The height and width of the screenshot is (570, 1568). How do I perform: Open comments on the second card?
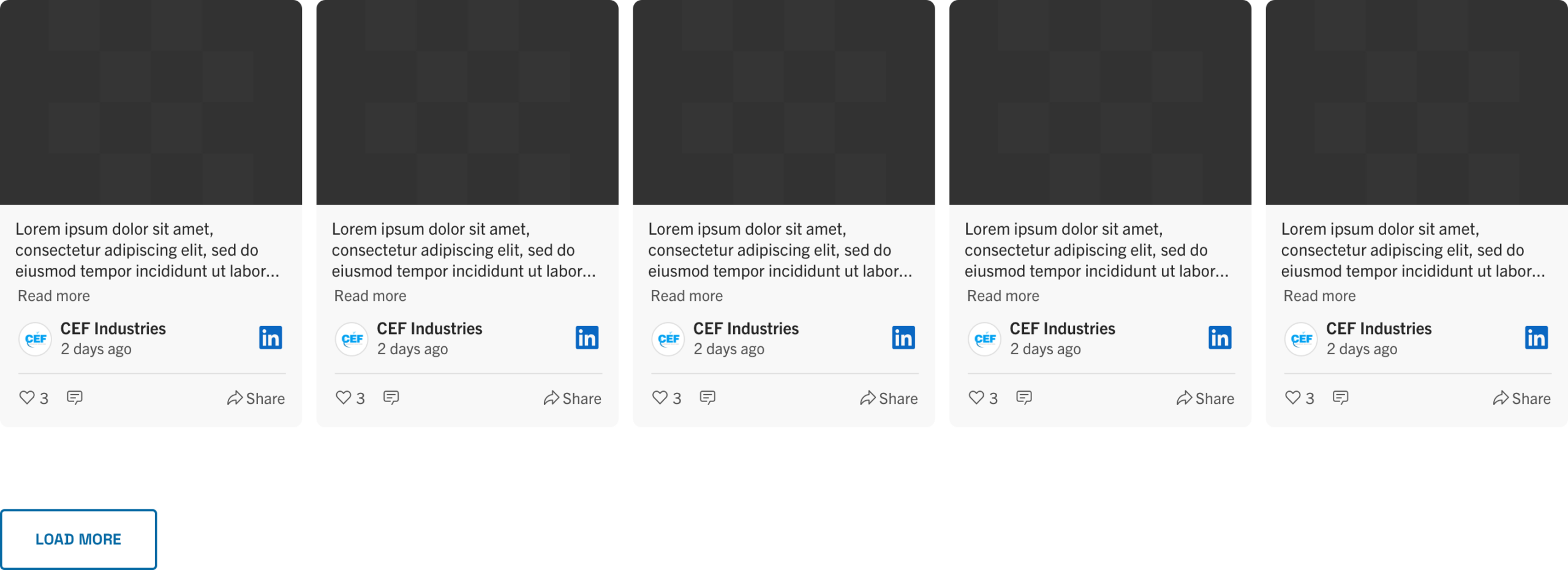(x=391, y=398)
